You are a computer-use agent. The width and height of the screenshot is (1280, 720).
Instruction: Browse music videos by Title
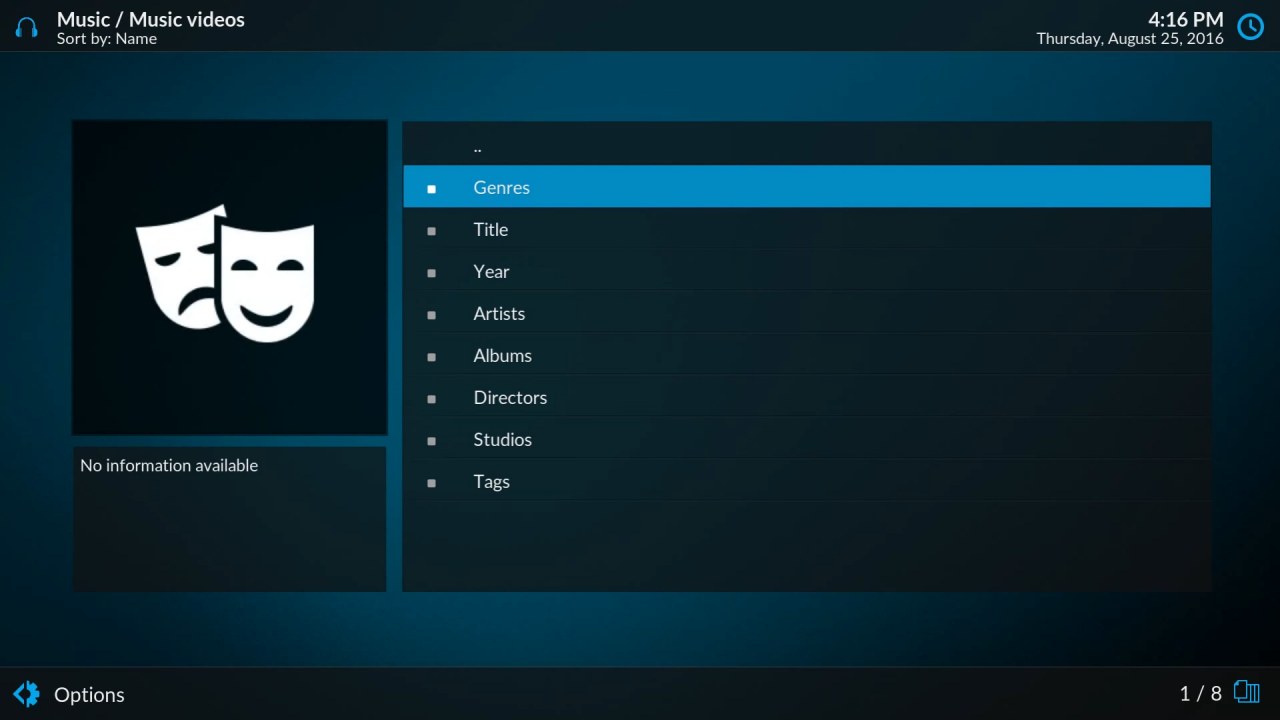coord(490,229)
